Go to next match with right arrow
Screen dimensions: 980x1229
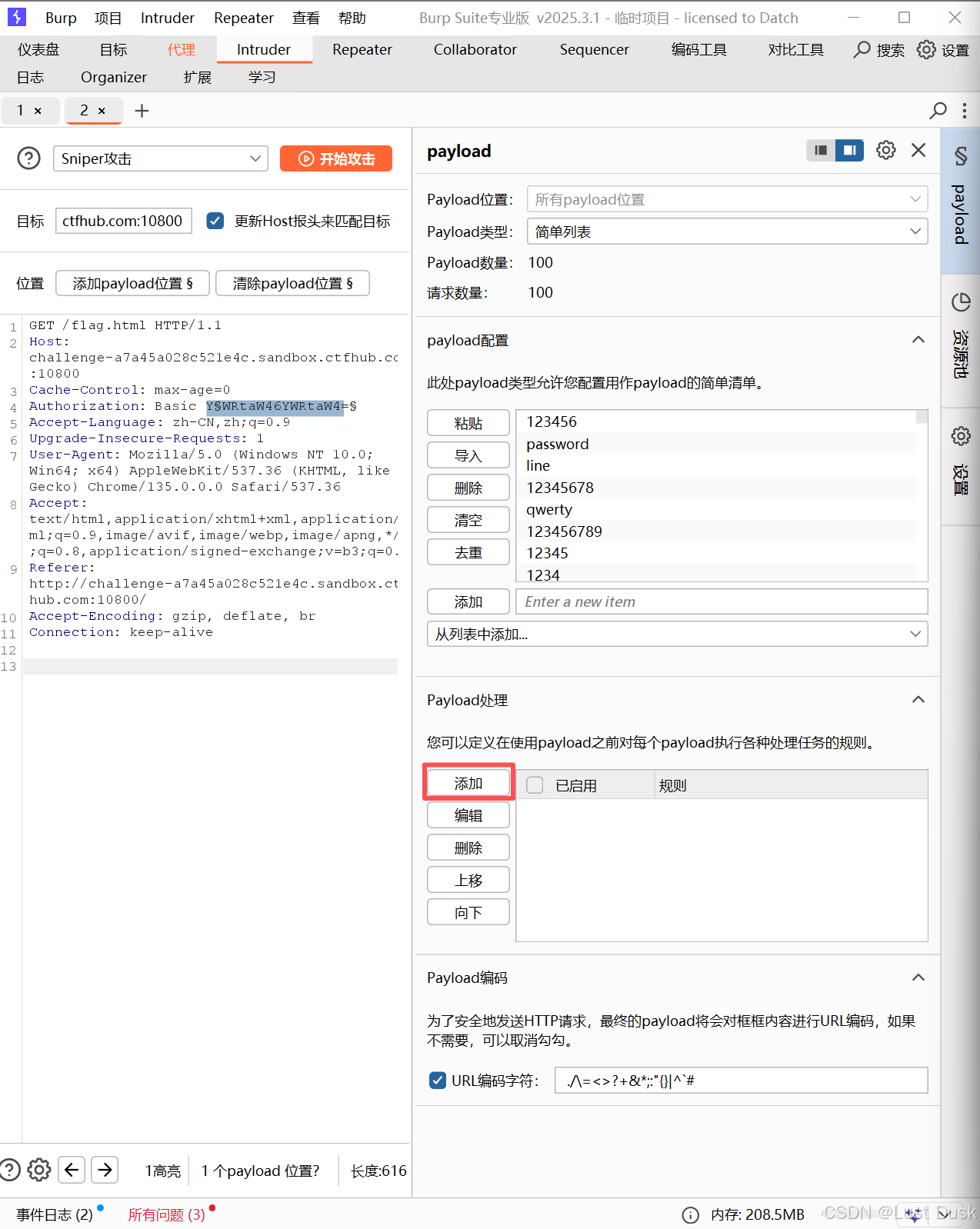tap(105, 1170)
